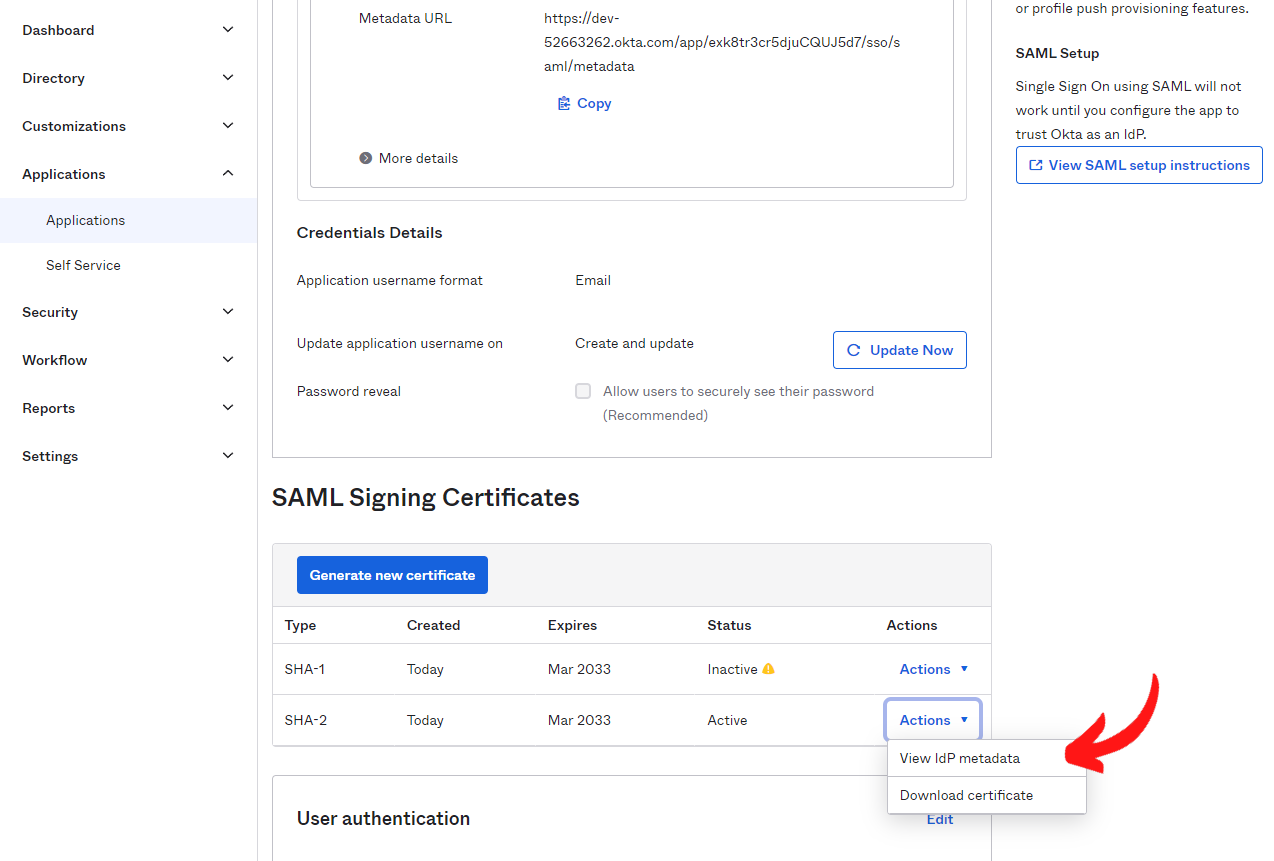Click Edit link in User authentication
This screenshot has width=1274, height=861.
(x=939, y=820)
